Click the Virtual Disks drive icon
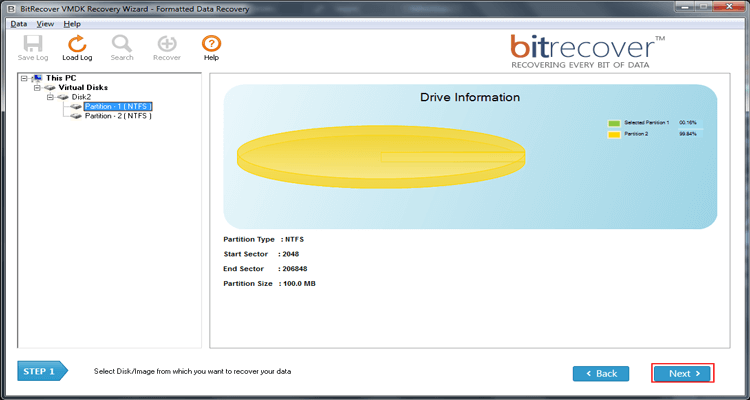 click(50, 88)
